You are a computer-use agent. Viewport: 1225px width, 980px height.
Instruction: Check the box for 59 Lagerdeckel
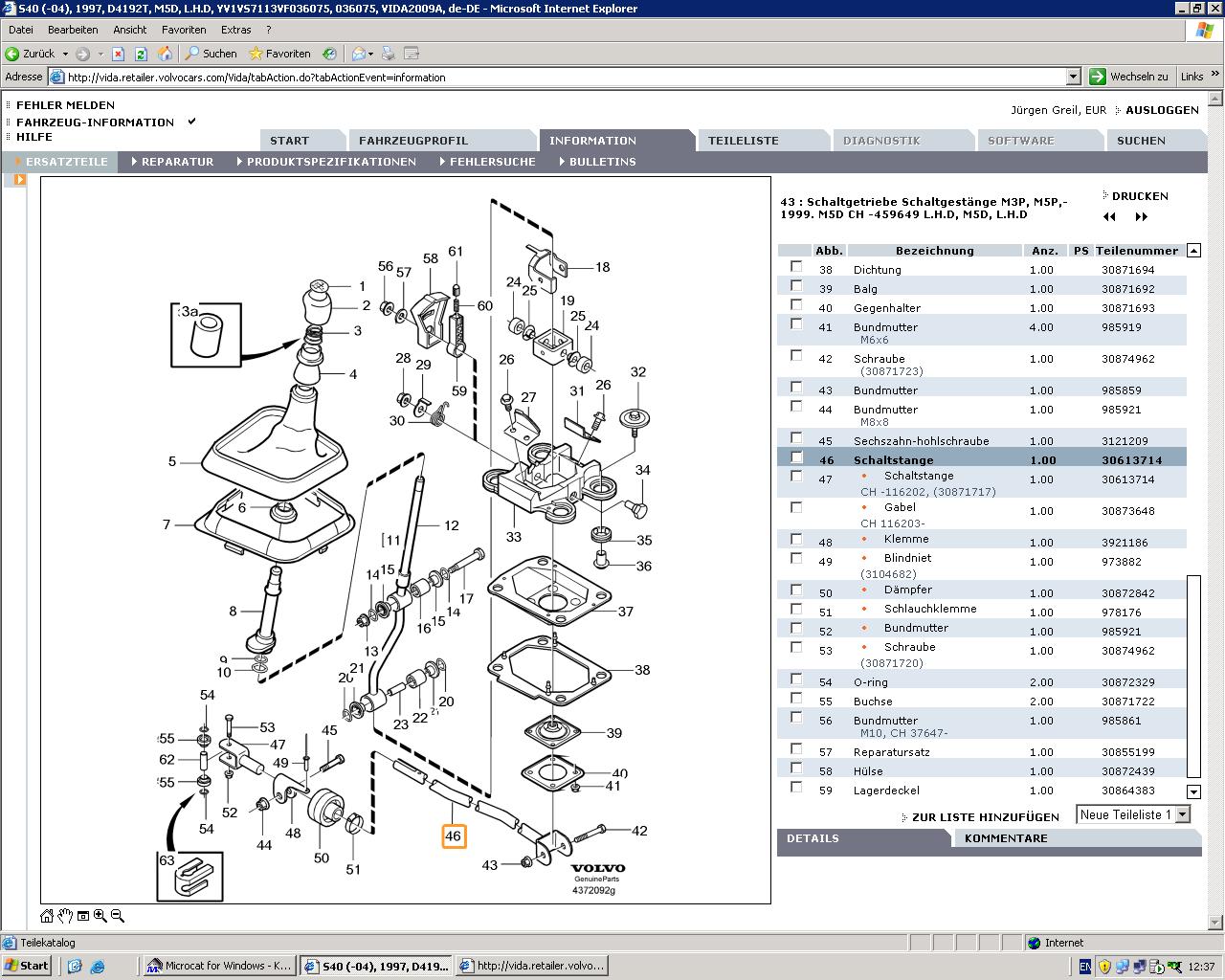pos(796,787)
